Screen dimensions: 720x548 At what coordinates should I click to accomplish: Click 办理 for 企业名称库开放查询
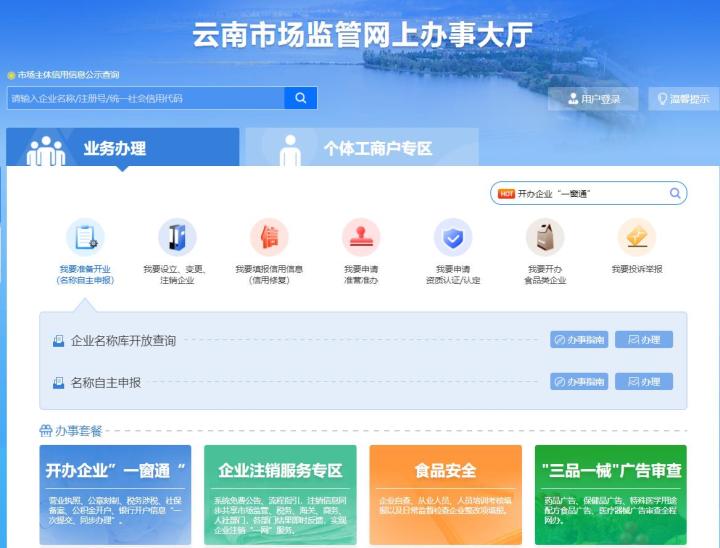pyautogui.click(x=644, y=339)
